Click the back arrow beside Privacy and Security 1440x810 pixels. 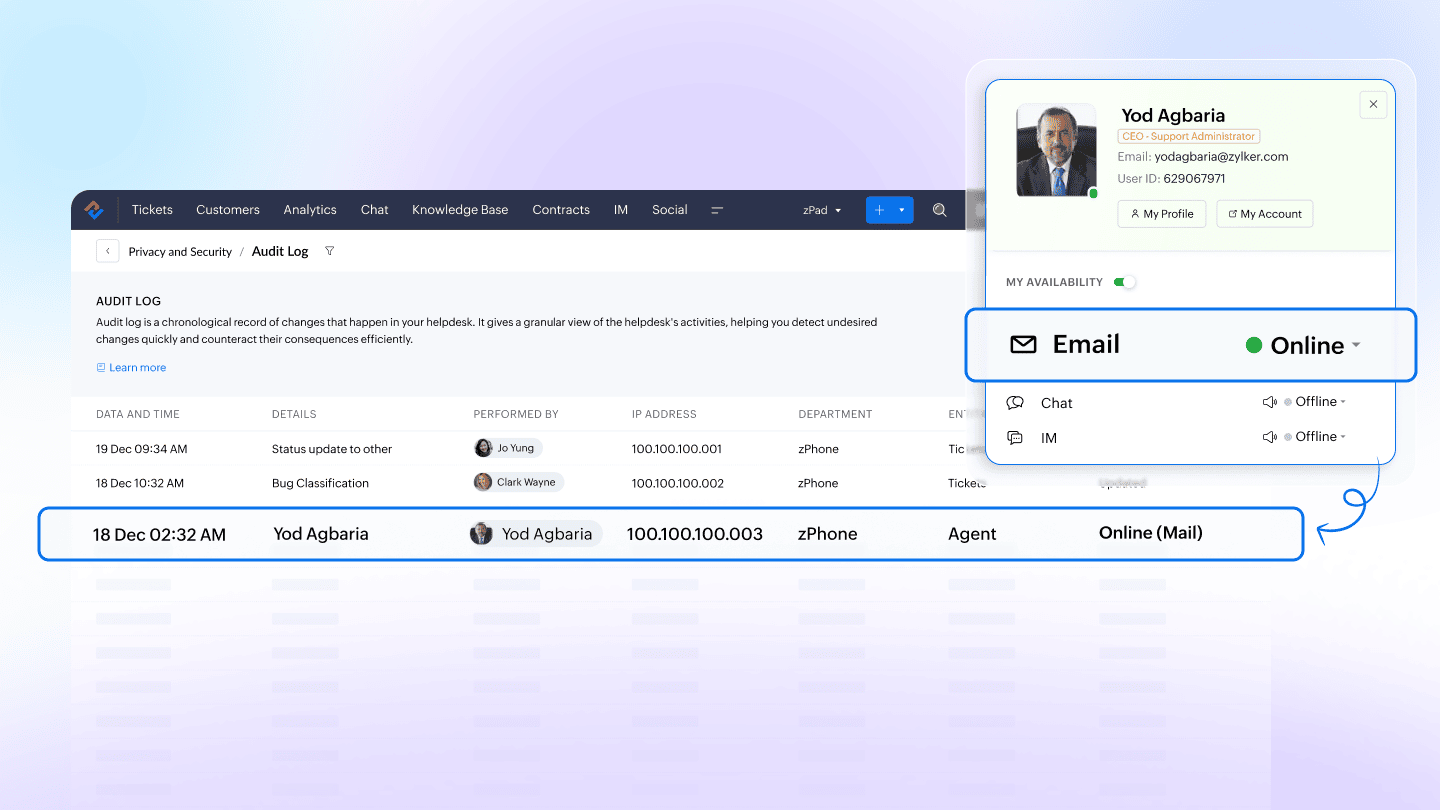108,251
